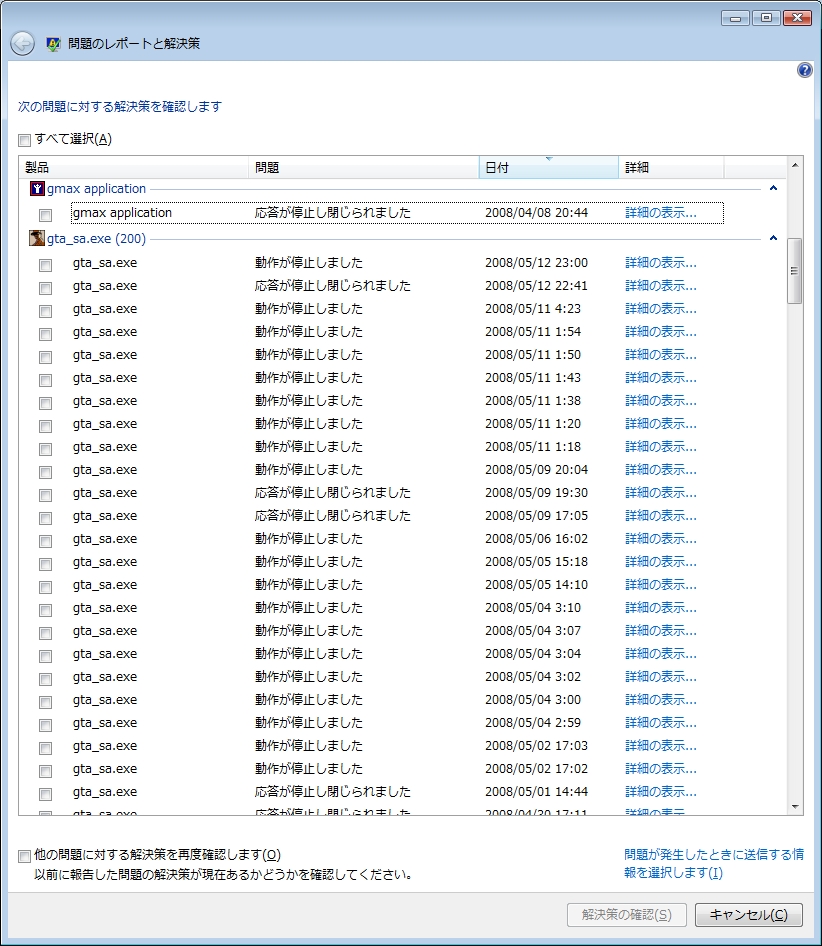The height and width of the screenshot is (946, 822).
Task: Click the Problem Reports flag icon in title
Action: coord(53,45)
